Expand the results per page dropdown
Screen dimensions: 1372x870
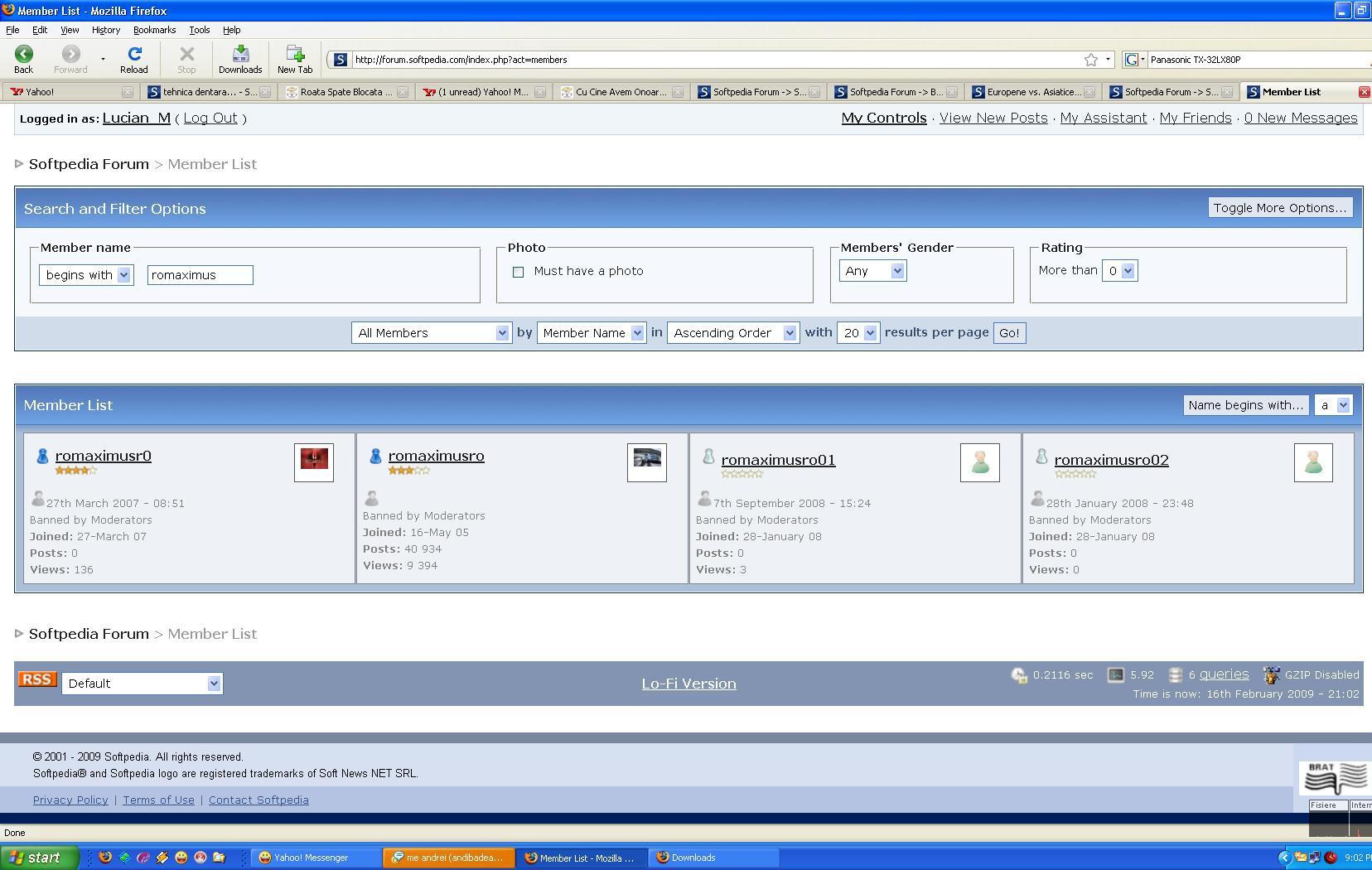pos(858,333)
